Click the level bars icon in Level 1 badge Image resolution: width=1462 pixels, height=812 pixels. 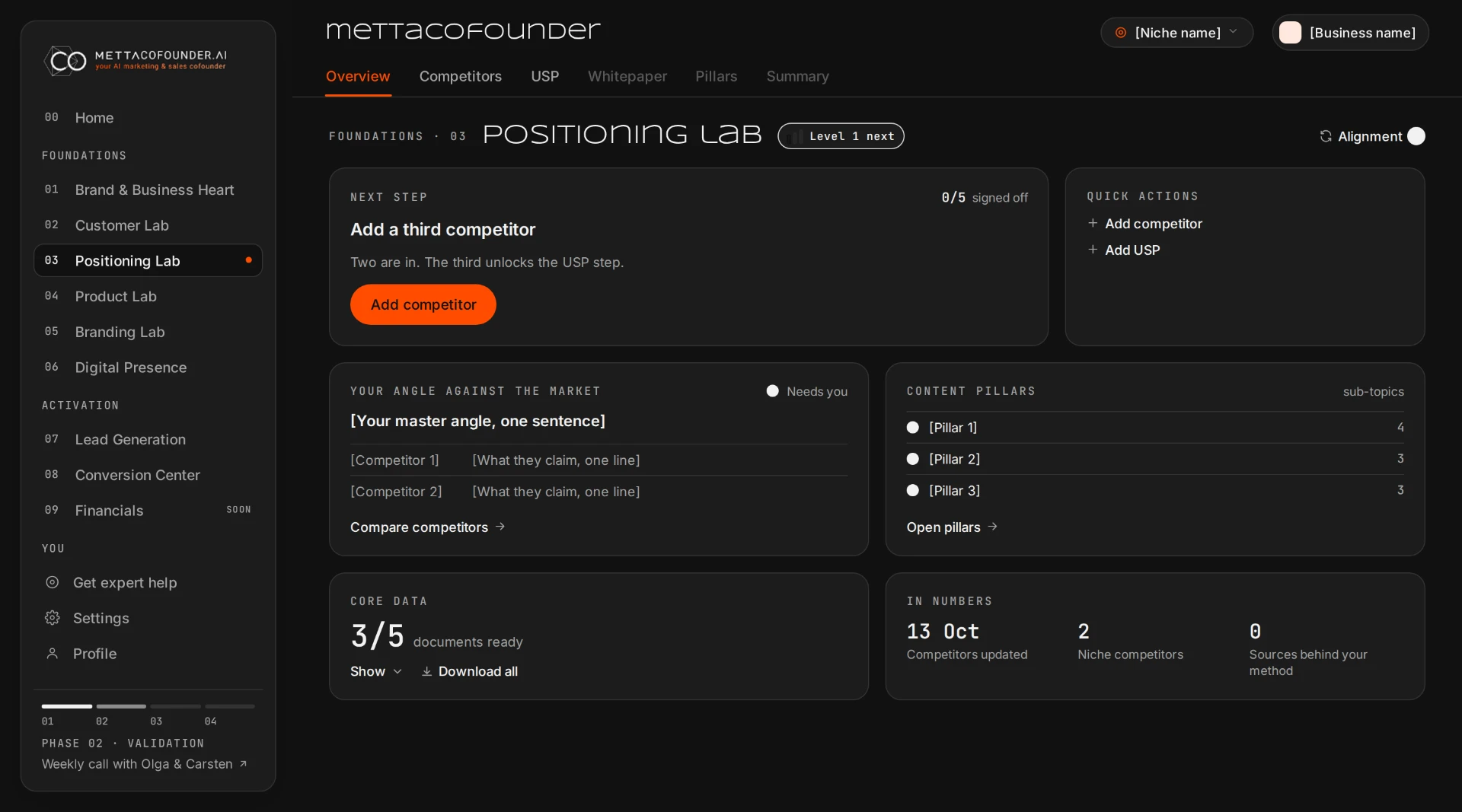click(x=796, y=136)
